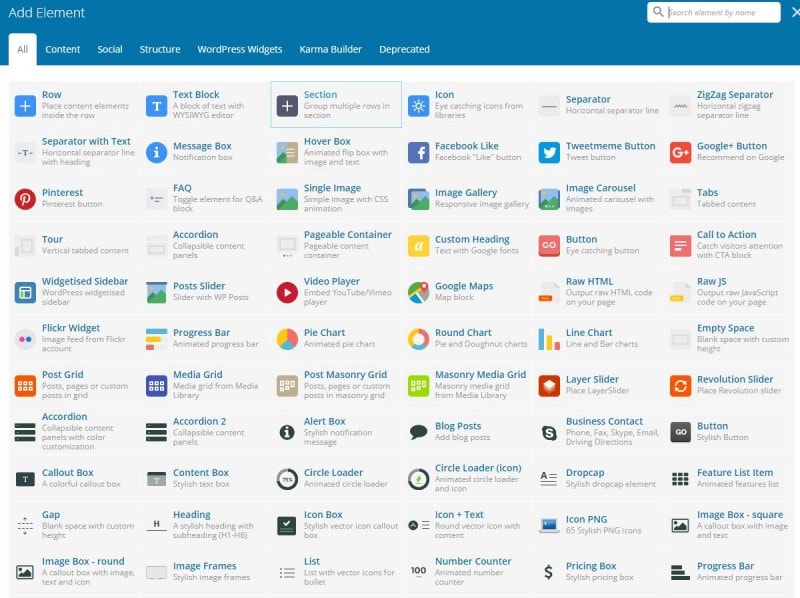The height and width of the screenshot is (598, 800).
Task: Select the Facebook Like icon
Action: point(418,152)
